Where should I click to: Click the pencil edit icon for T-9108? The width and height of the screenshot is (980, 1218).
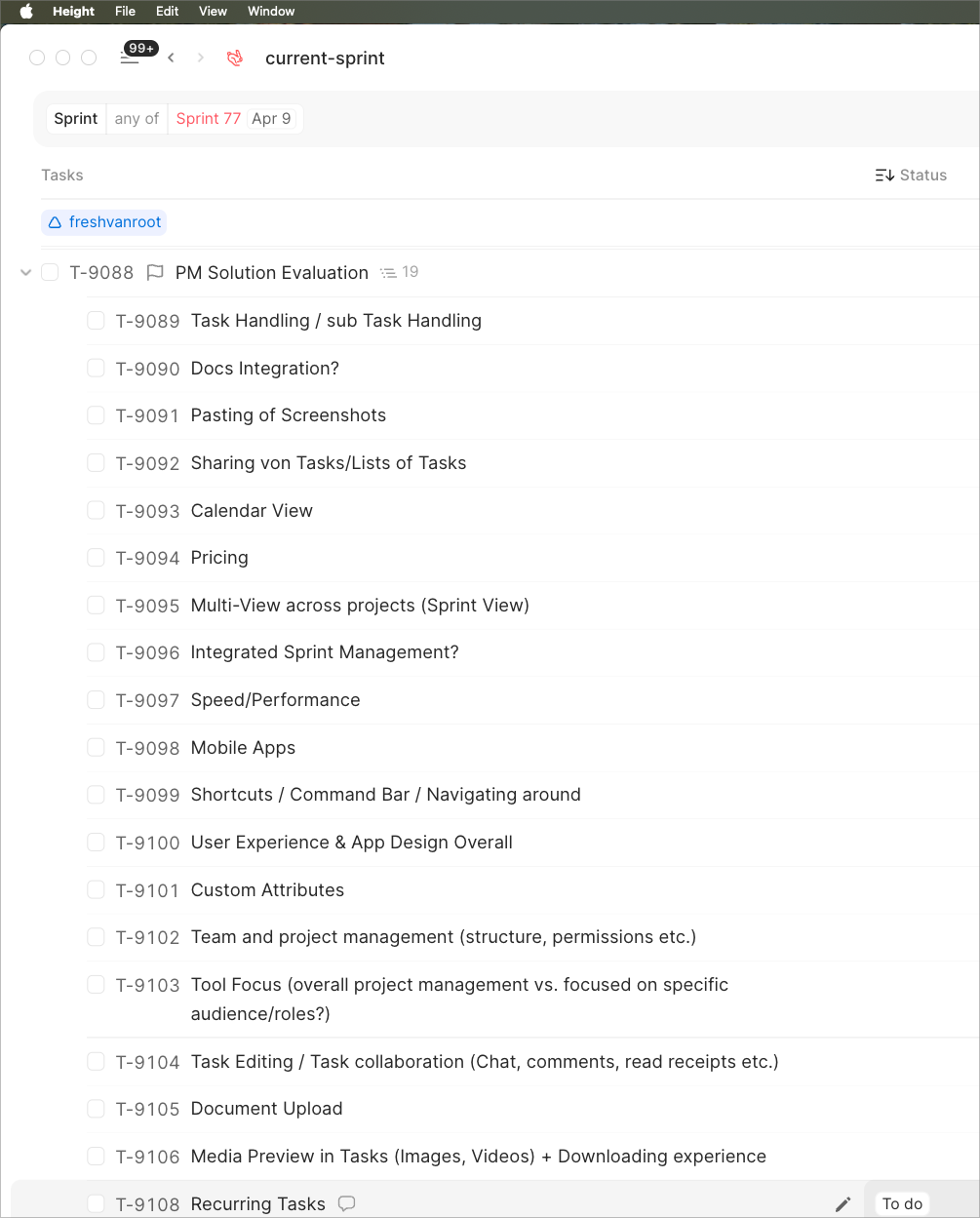point(843,1204)
